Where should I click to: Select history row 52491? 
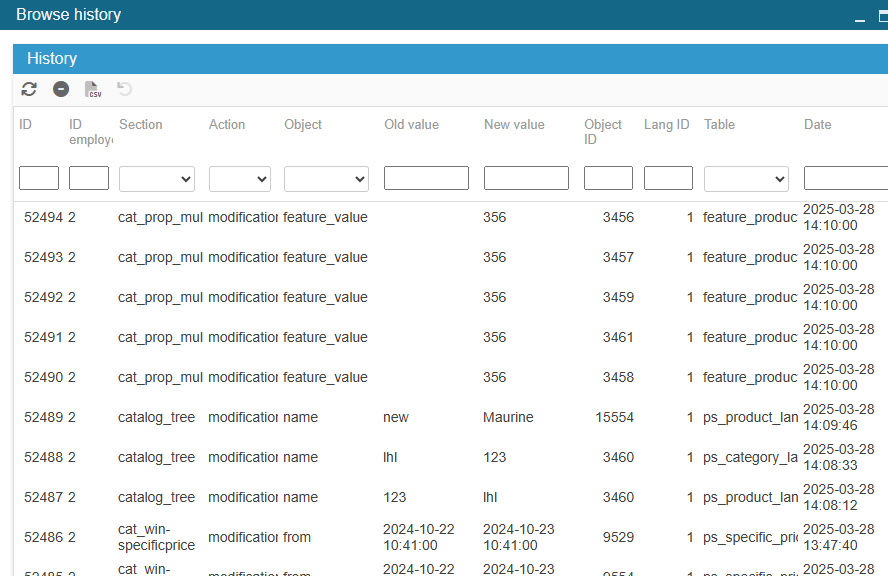click(x=450, y=338)
